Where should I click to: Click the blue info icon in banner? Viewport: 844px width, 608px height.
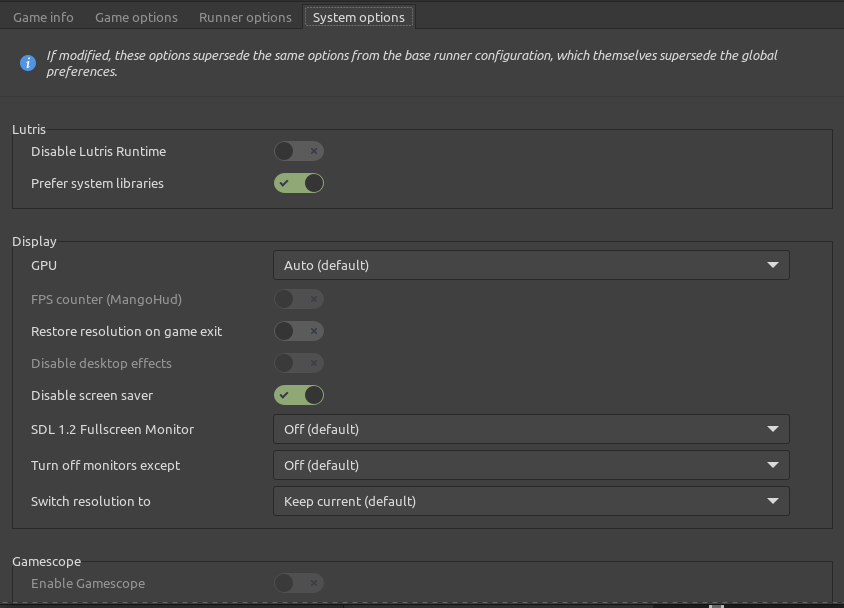pos(28,63)
